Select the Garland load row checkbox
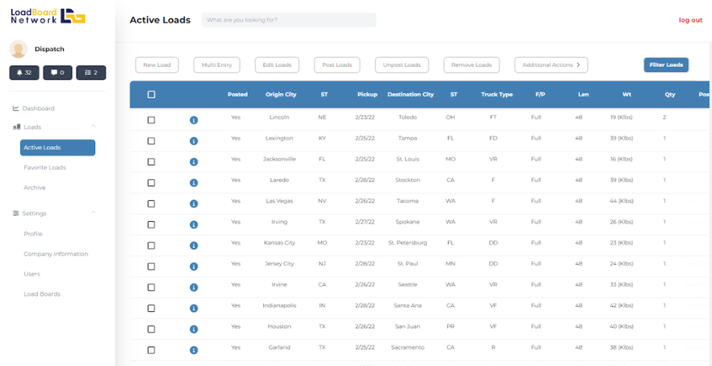This screenshot has height=366, width=712. coord(151,350)
